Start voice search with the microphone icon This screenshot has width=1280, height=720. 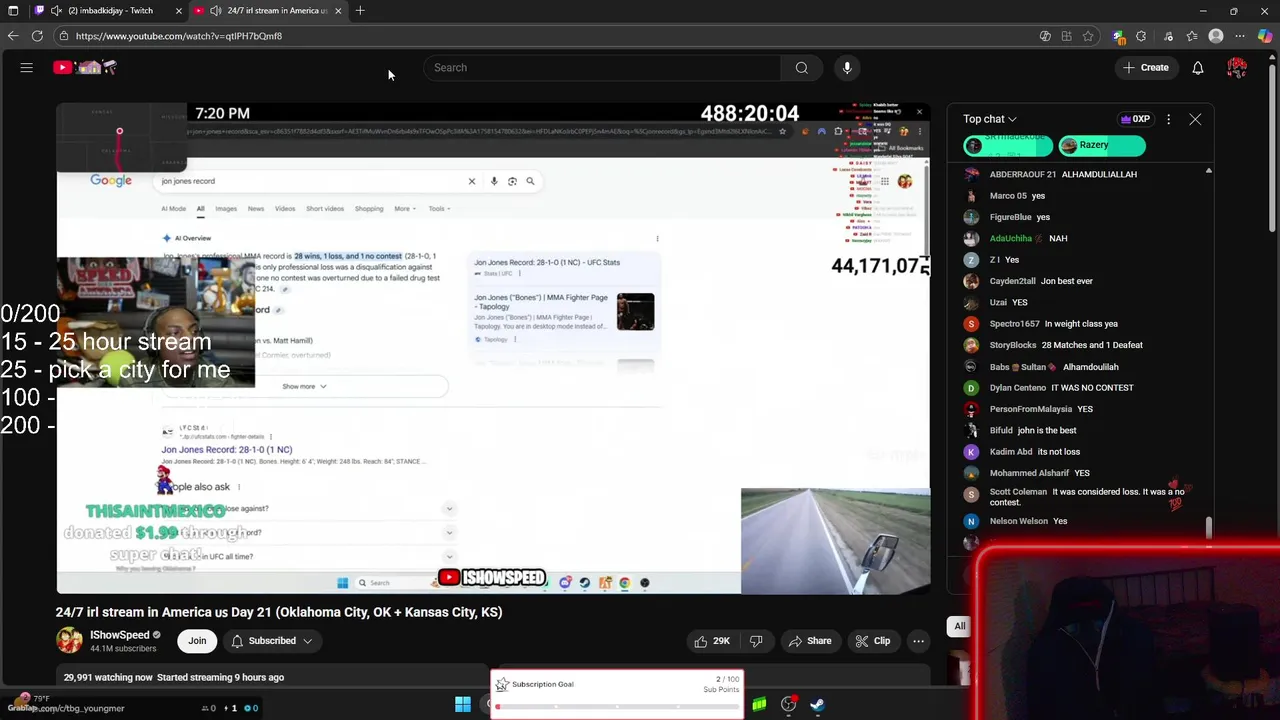tap(847, 68)
